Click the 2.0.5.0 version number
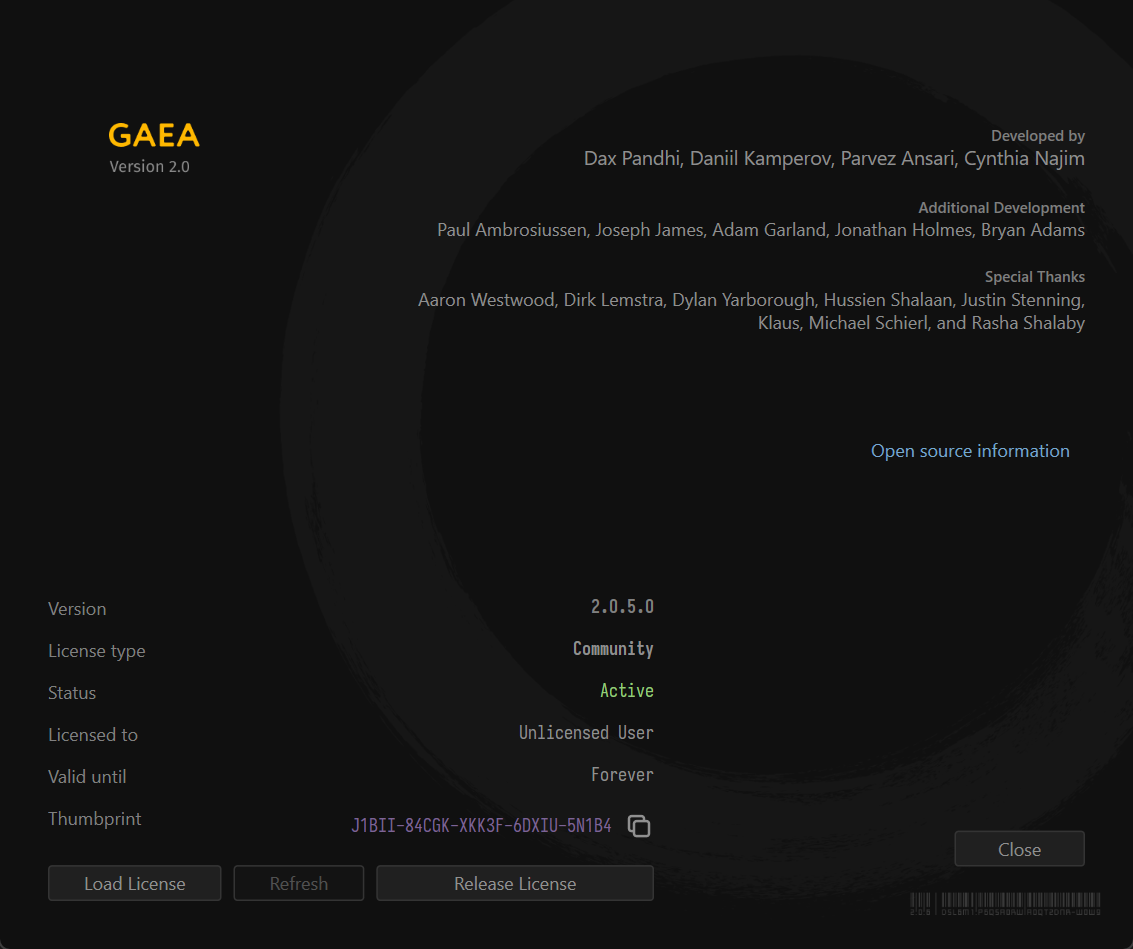Screen dimensions: 1133x949 click(x=621, y=607)
